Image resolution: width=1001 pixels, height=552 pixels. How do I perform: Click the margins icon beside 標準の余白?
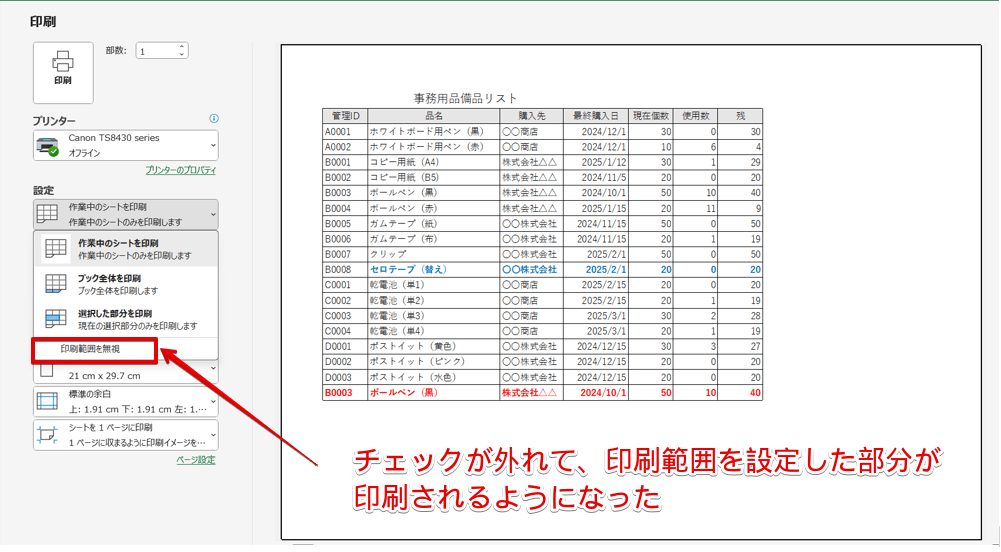click(x=47, y=401)
